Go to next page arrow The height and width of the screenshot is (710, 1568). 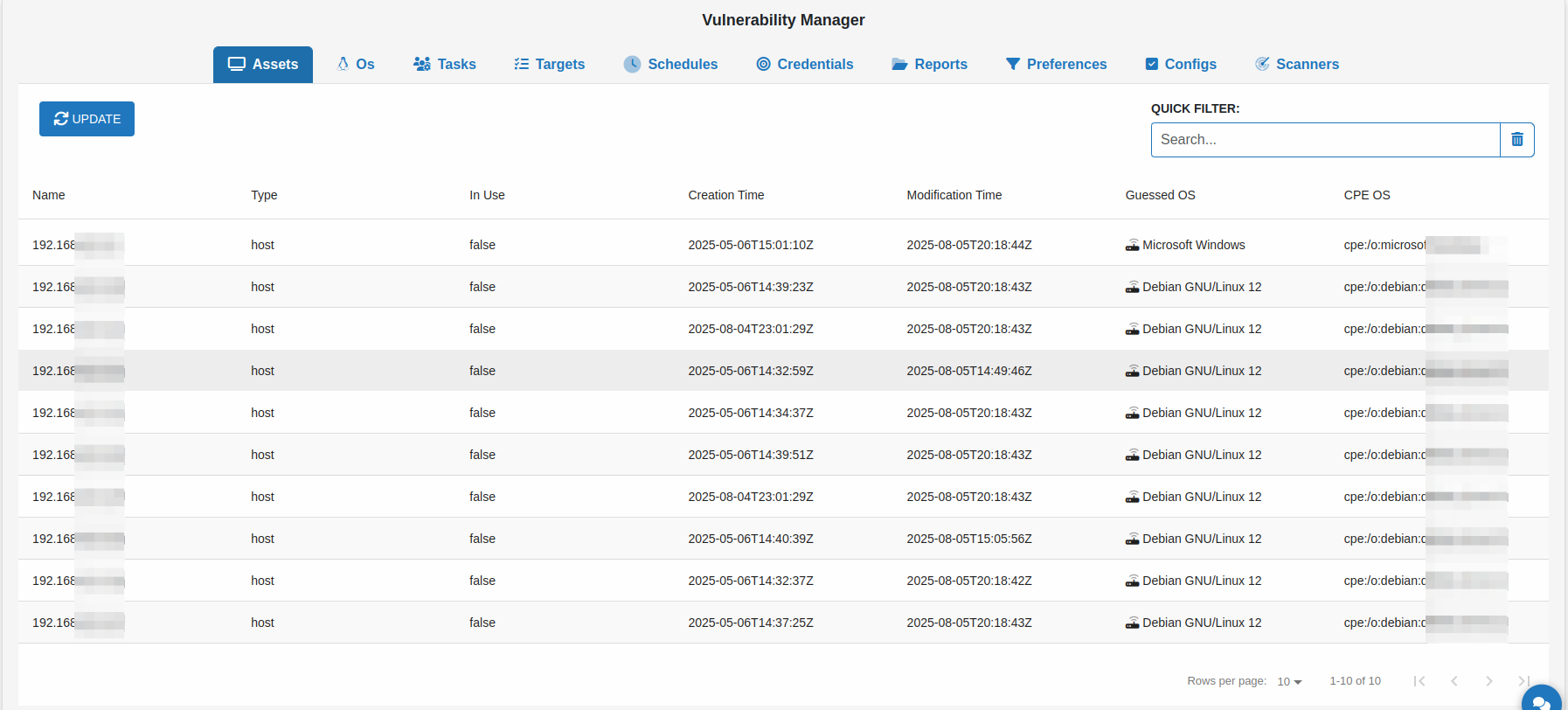1488,681
